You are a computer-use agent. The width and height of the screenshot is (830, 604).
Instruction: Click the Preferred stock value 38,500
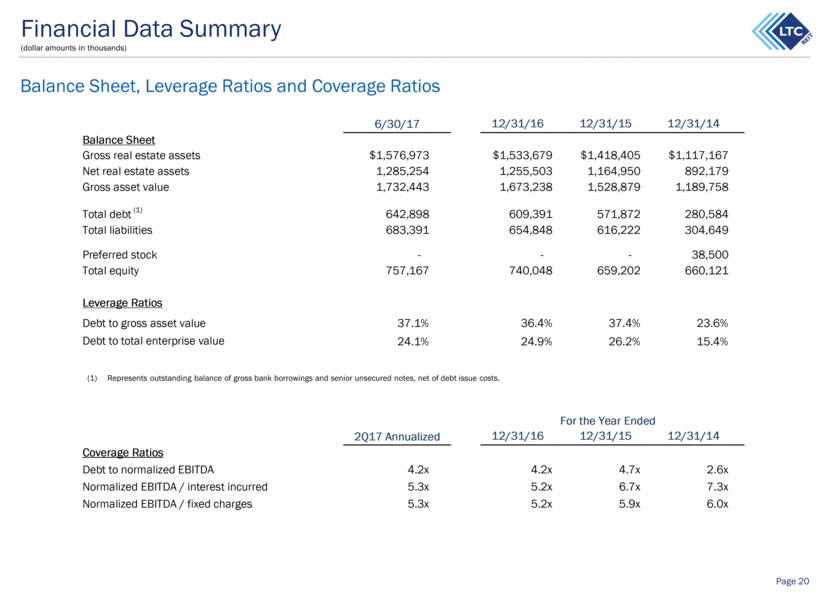[x=709, y=255]
